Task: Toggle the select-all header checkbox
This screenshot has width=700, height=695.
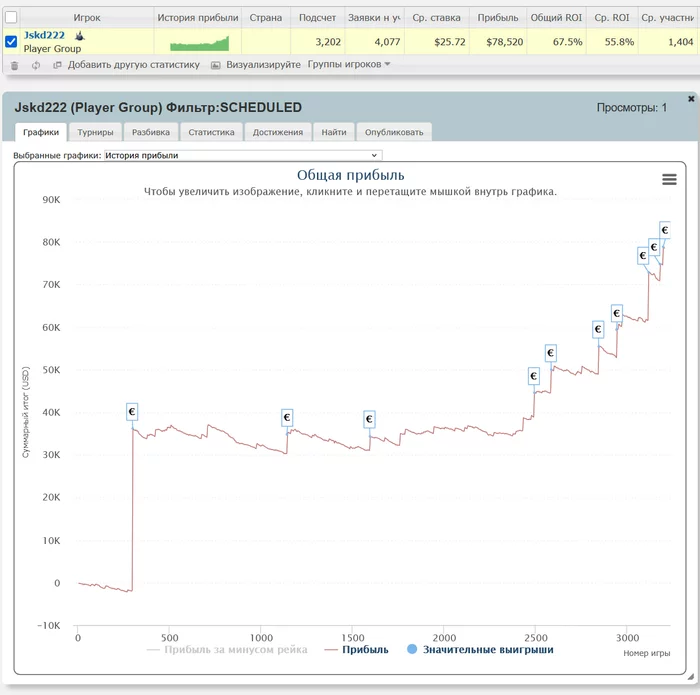Action: click(x=11, y=17)
